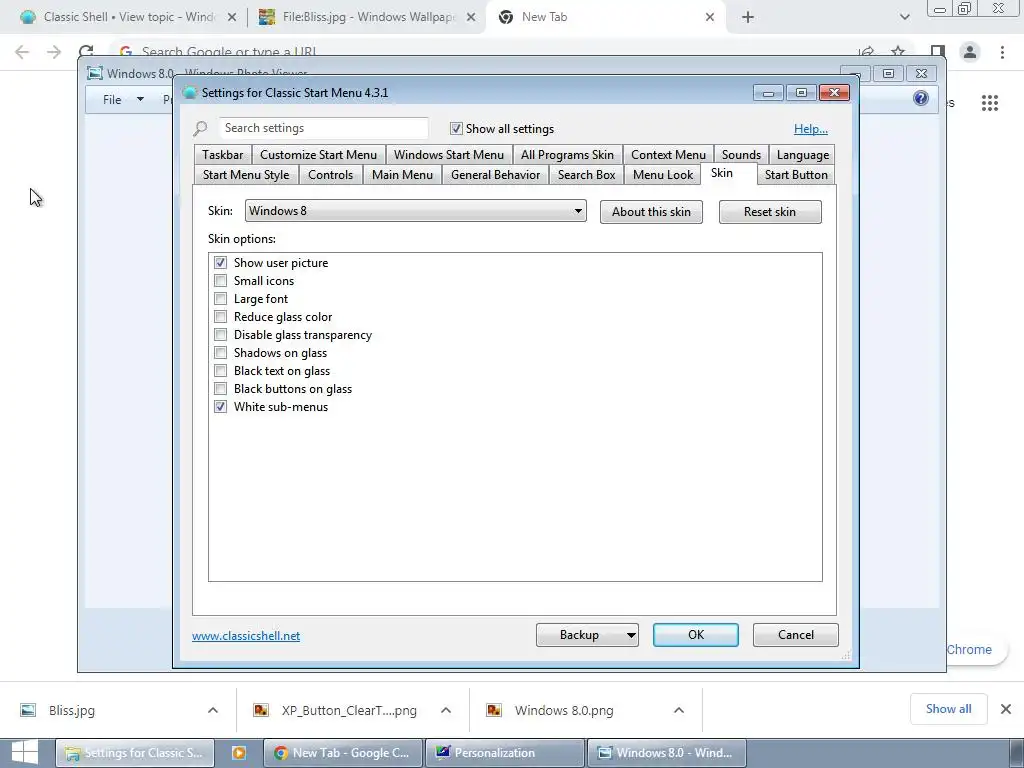Go forward in Chrome
Viewport: 1024px width, 768px height.
tap(54, 52)
